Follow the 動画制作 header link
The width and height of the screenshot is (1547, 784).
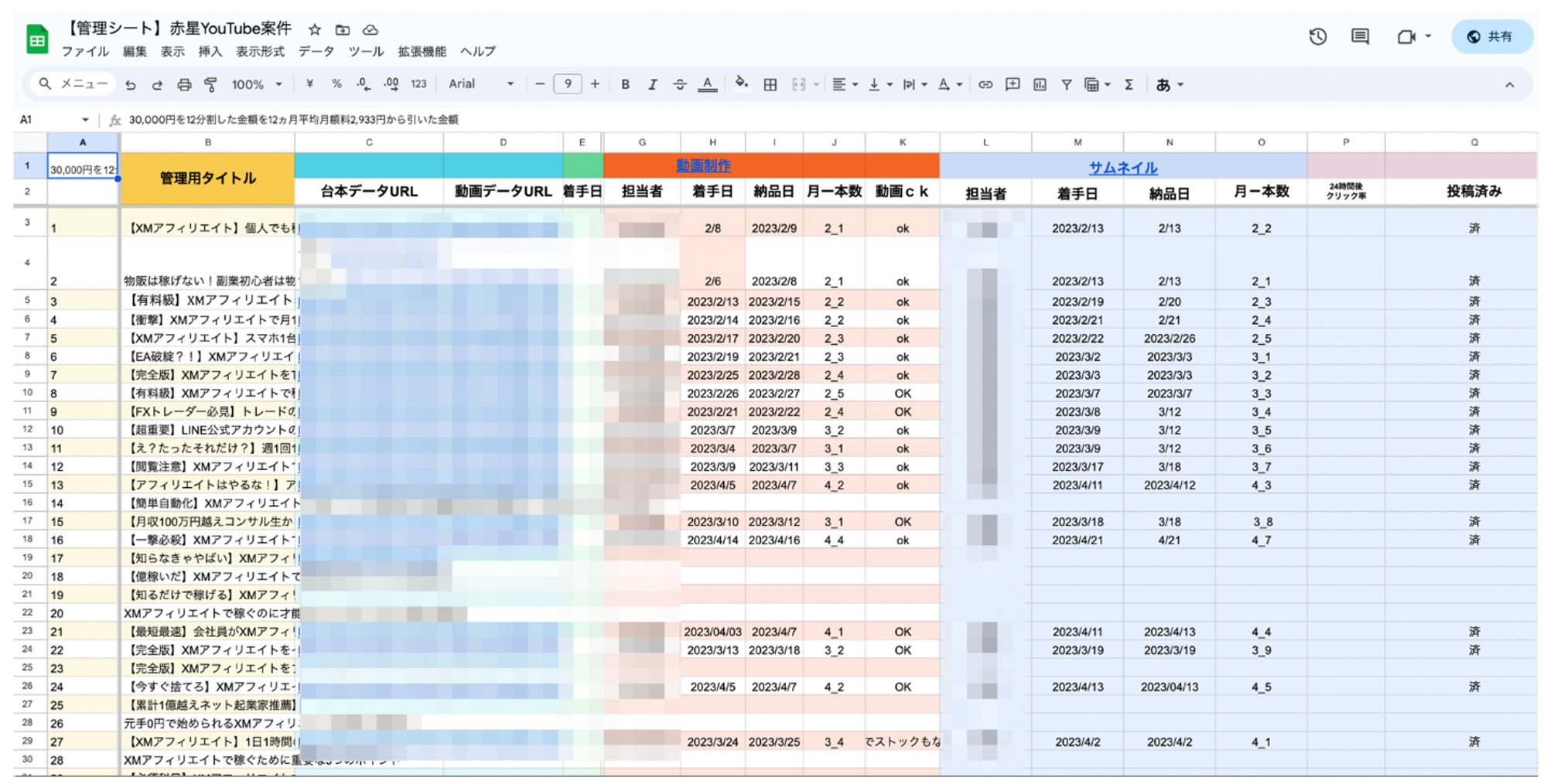703,165
